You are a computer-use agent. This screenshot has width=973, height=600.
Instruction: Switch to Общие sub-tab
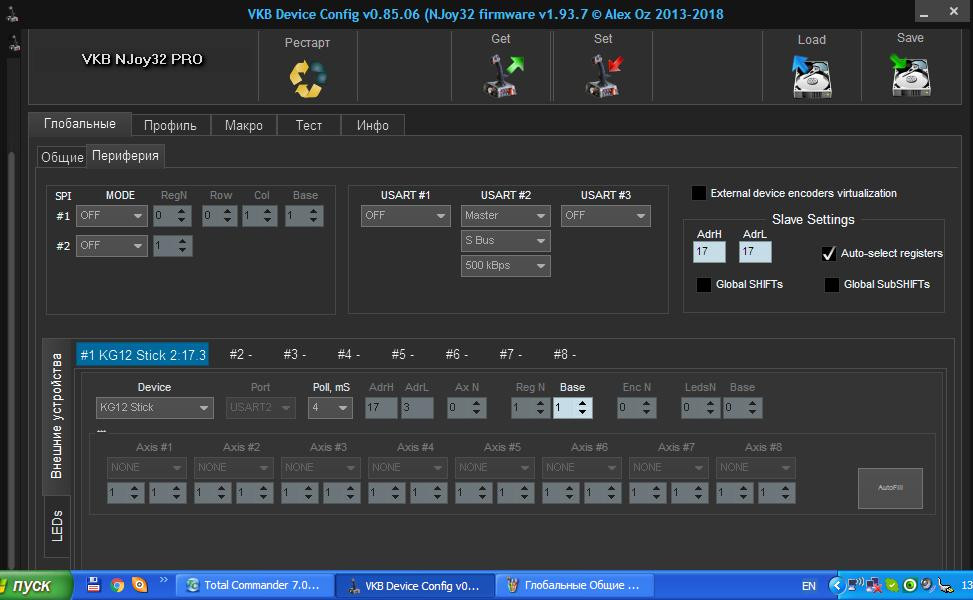(x=62, y=157)
